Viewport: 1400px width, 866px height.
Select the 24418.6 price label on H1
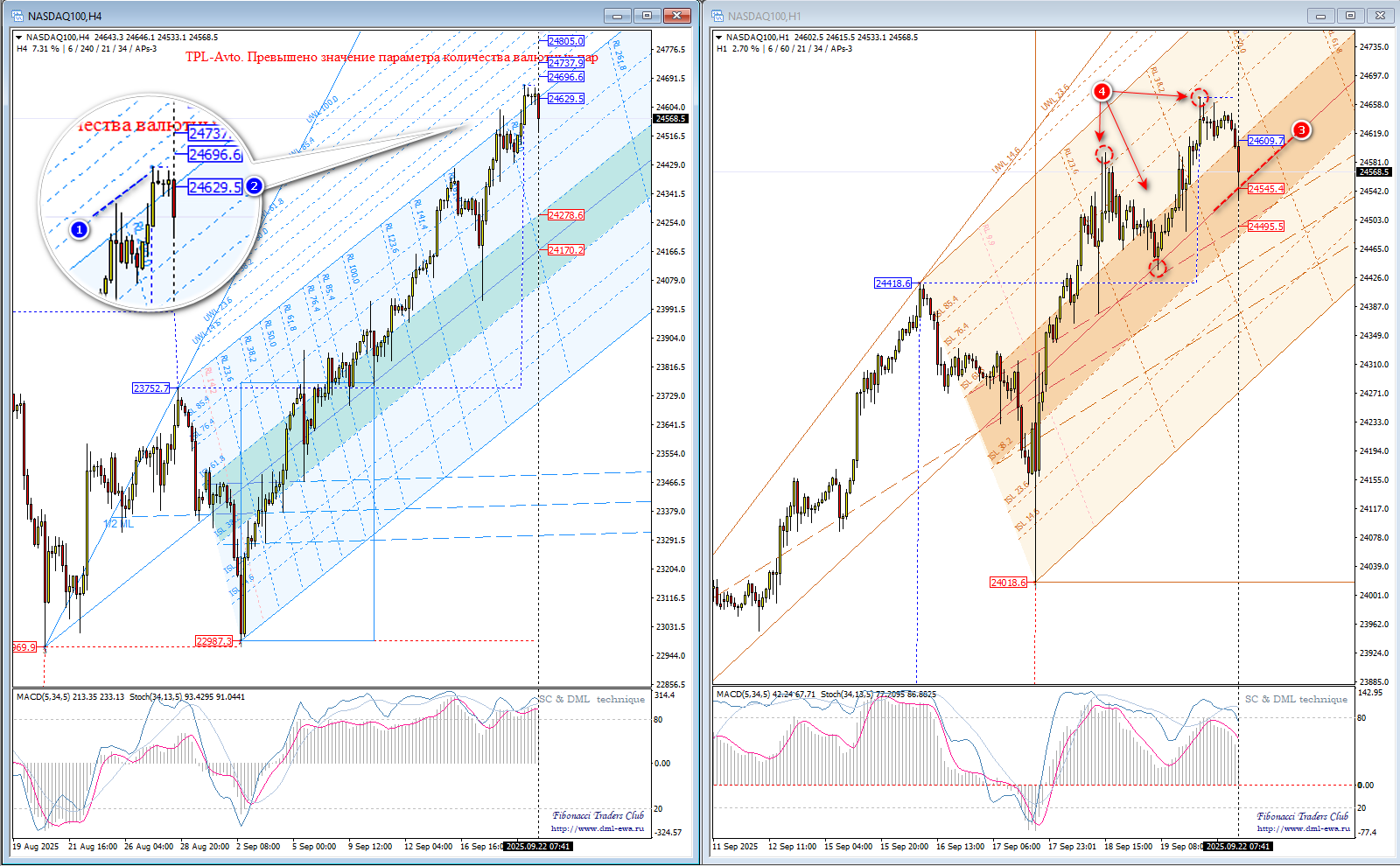[x=892, y=283]
